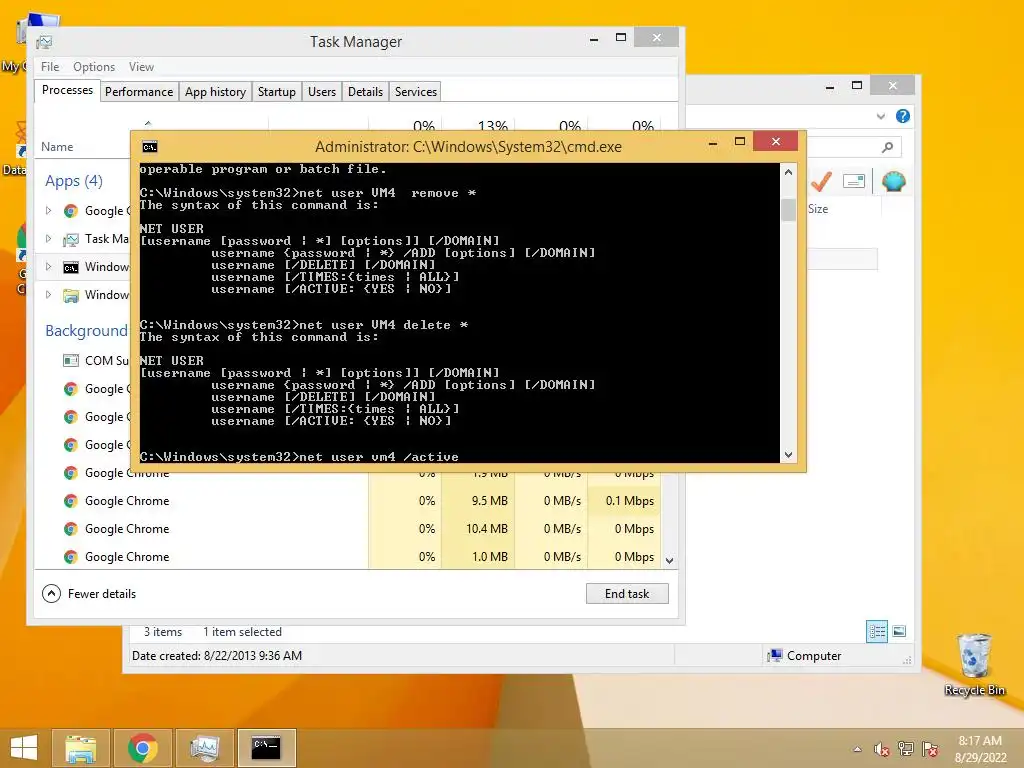This screenshot has height=768, width=1024.
Task: Click the Date created status text in Explorer
Action: coord(217,656)
